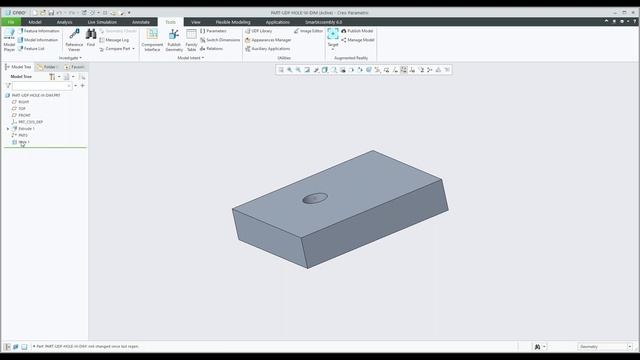Open the File menu
Screen dimensions: 640x360
(11, 22)
